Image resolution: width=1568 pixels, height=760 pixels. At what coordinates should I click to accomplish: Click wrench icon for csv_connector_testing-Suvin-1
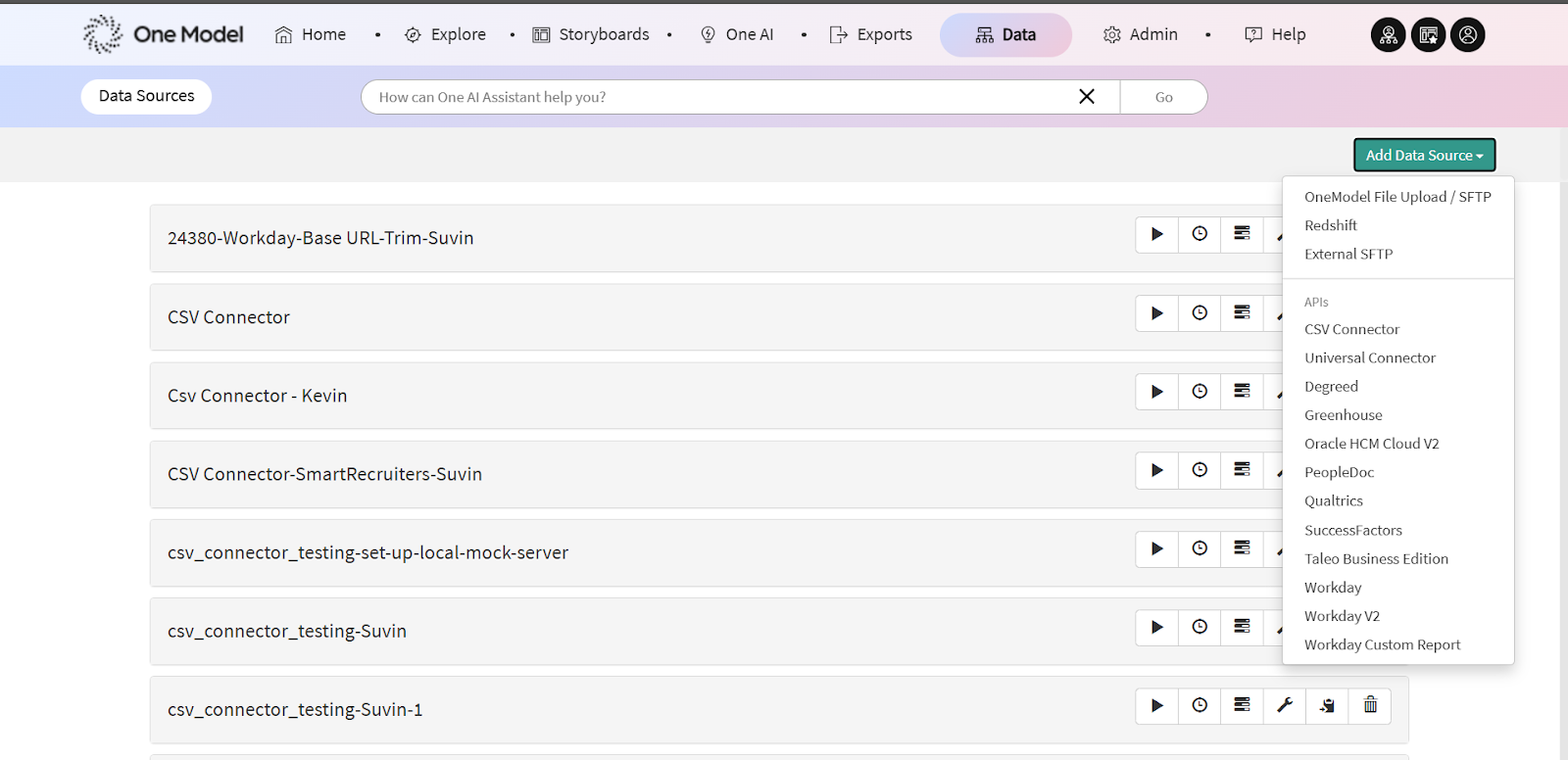click(x=1285, y=705)
